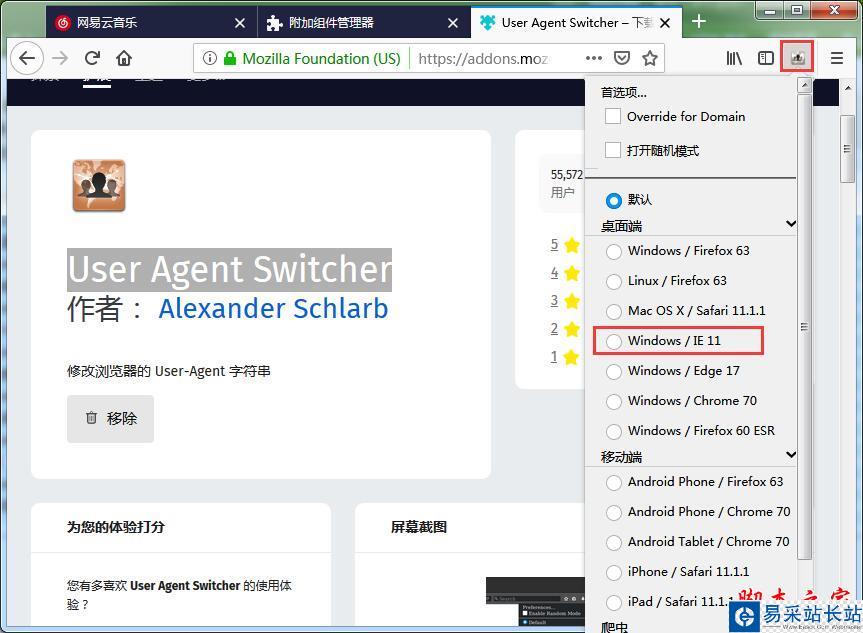Click popup scrollbar up arrow
This screenshot has width=863, height=633.
804,86
